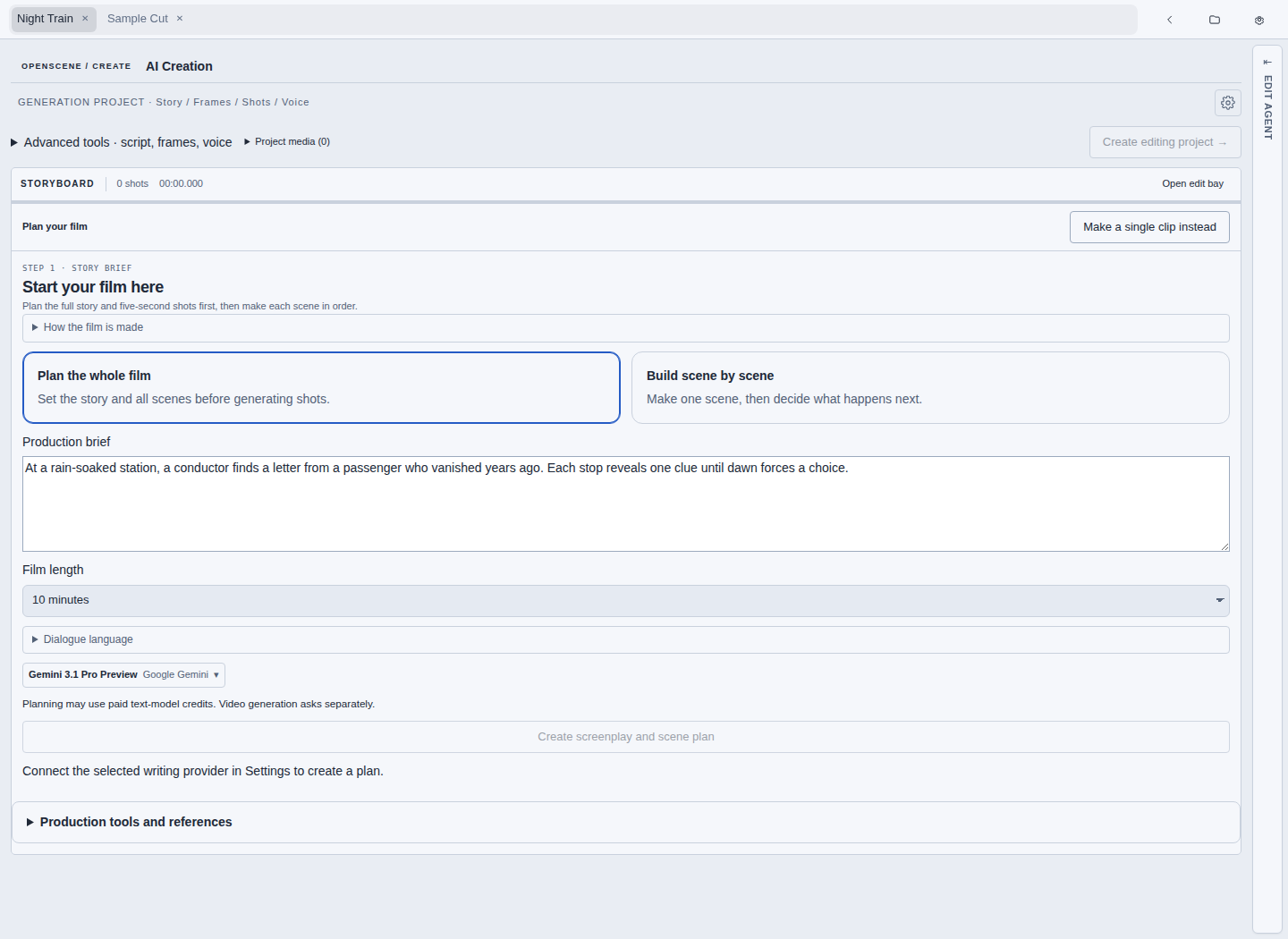The width and height of the screenshot is (1288, 939).
Task: Select the Build scene by scene option
Action: [x=930, y=387]
